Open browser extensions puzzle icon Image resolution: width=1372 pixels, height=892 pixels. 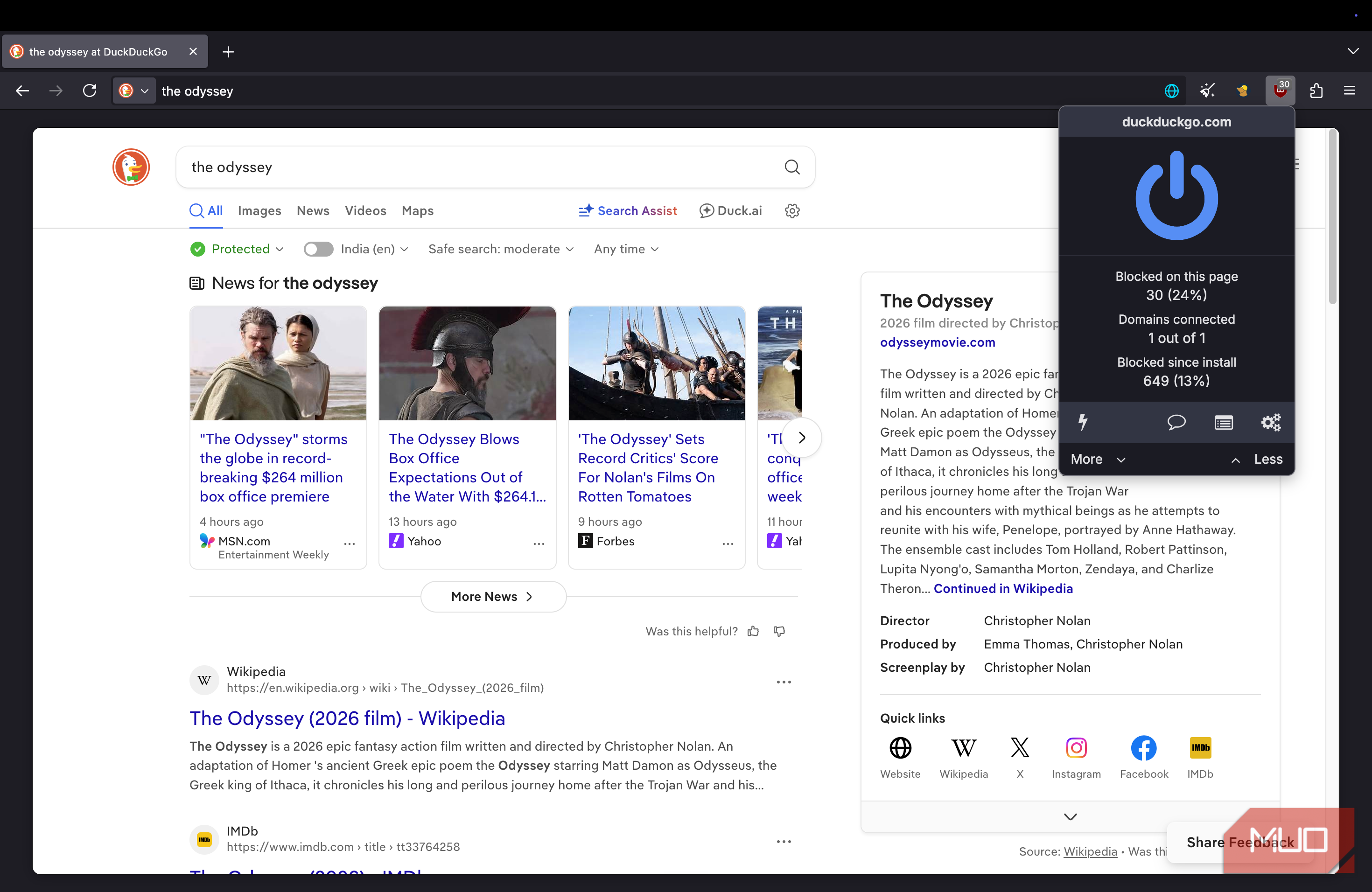[x=1316, y=91]
